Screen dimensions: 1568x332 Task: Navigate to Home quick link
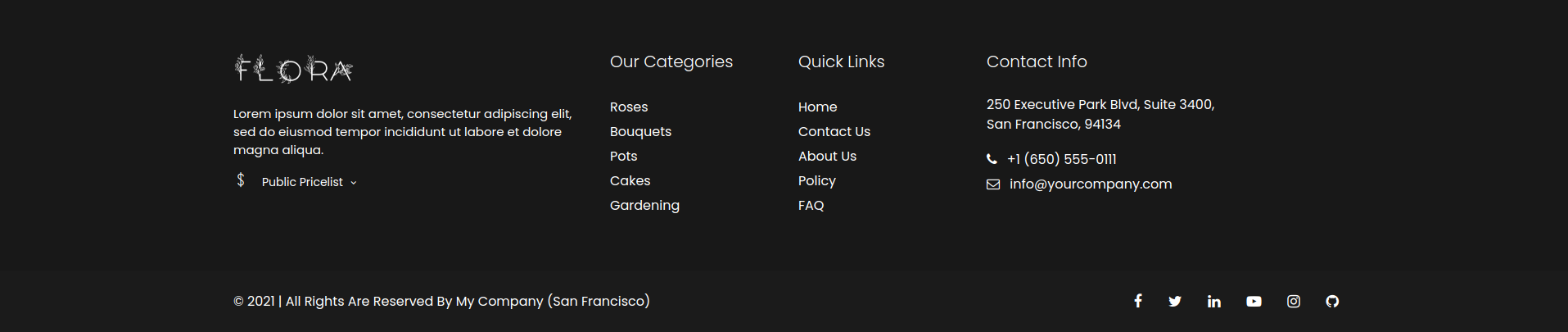(x=817, y=107)
